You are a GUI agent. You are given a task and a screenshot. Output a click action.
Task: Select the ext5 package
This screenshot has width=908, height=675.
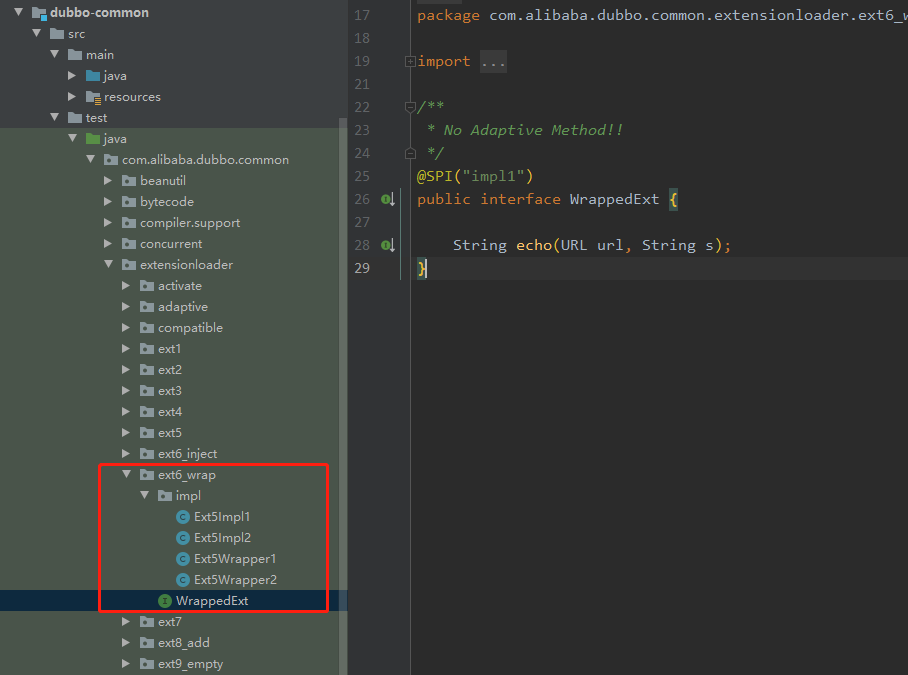(x=170, y=433)
